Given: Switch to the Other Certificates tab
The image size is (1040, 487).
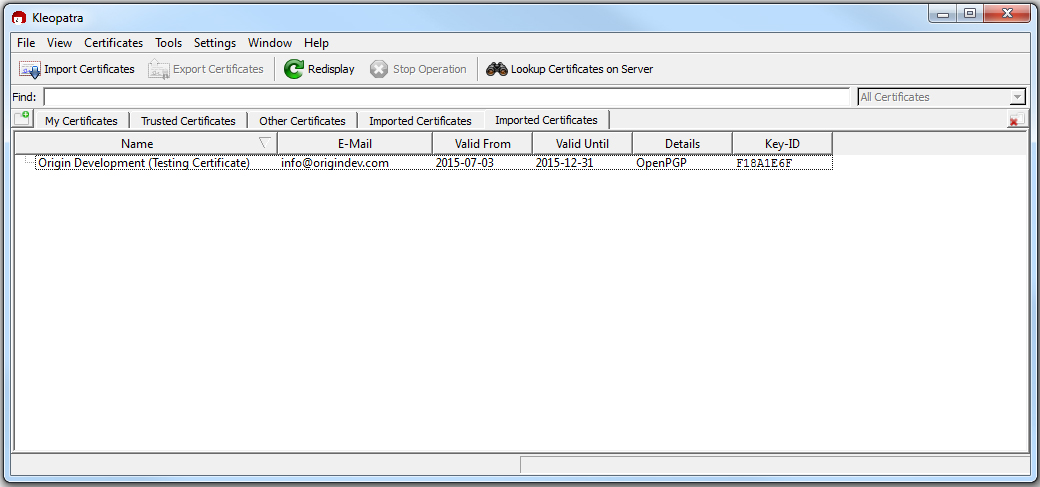Looking at the screenshot, I should point(302,121).
